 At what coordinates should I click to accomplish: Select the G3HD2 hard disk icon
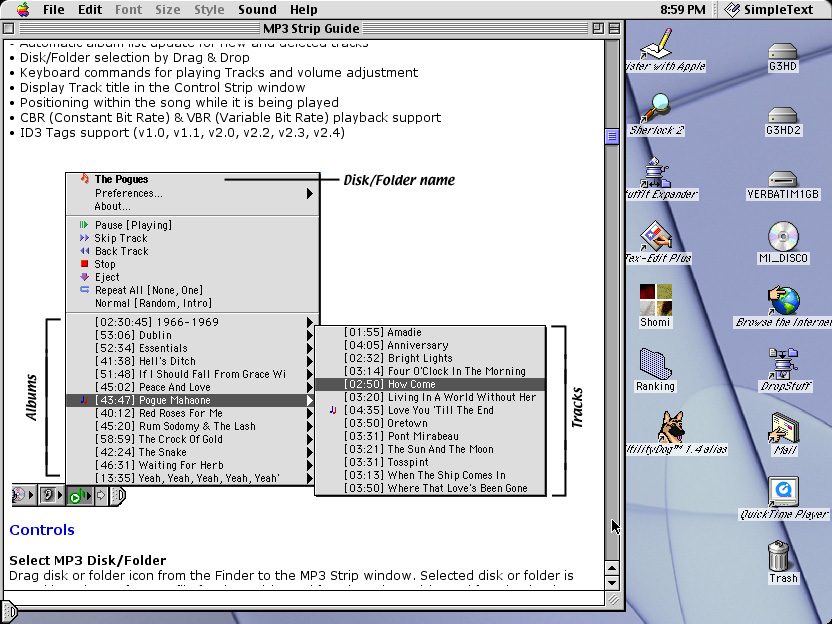(x=783, y=115)
